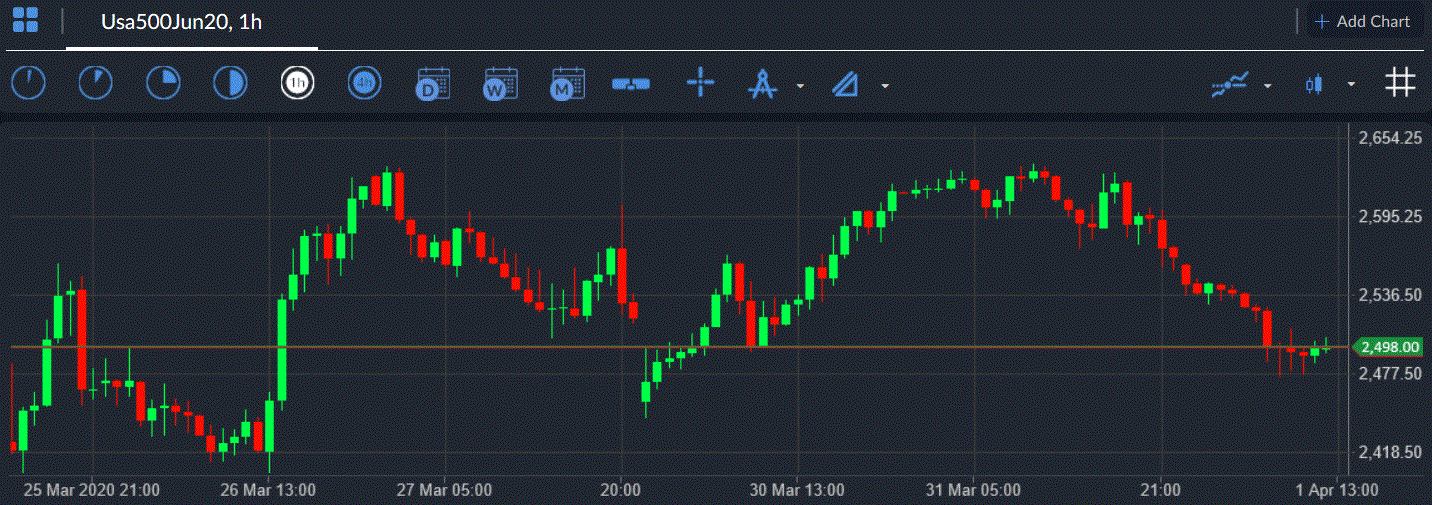Click the 2,654.25 price axis label
This screenshot has width=1432, height=505.
(1391, 138)
